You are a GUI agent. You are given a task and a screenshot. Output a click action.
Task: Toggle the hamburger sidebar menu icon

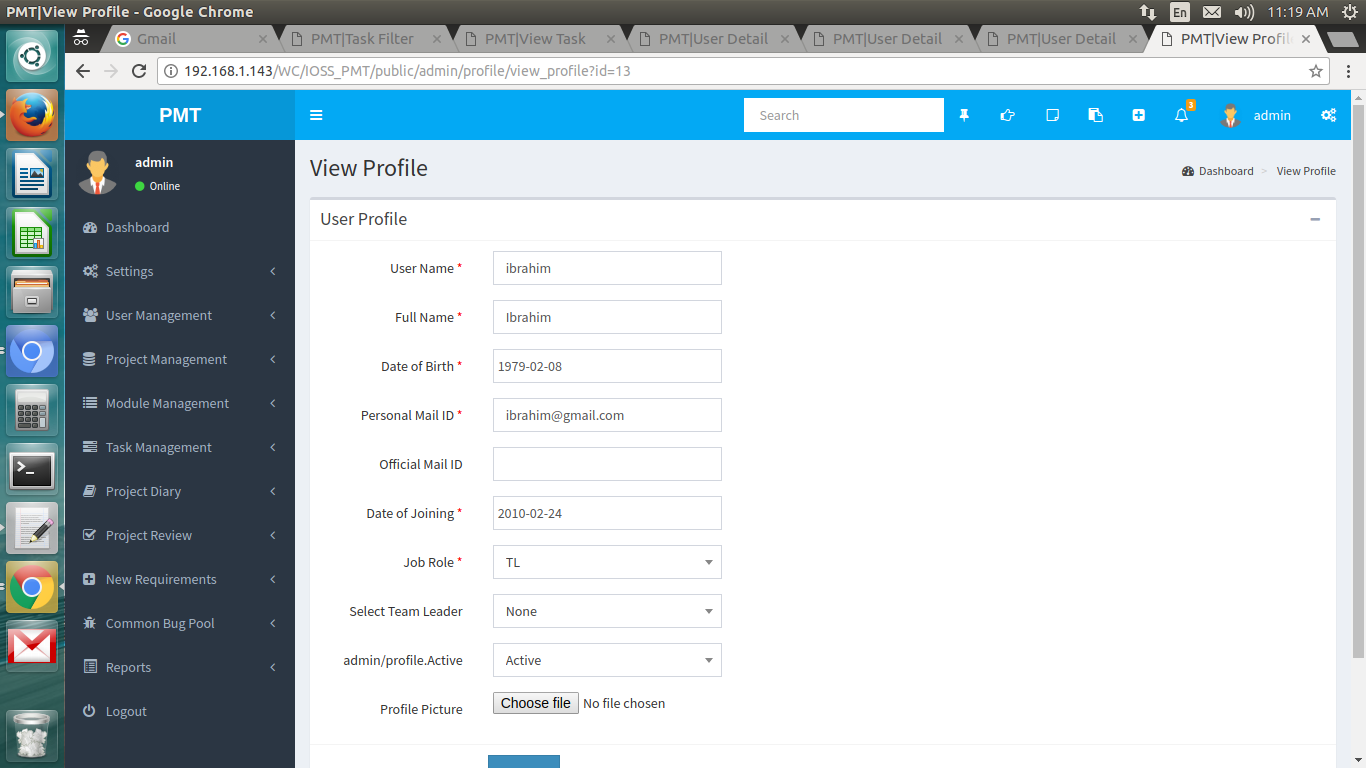316,115
